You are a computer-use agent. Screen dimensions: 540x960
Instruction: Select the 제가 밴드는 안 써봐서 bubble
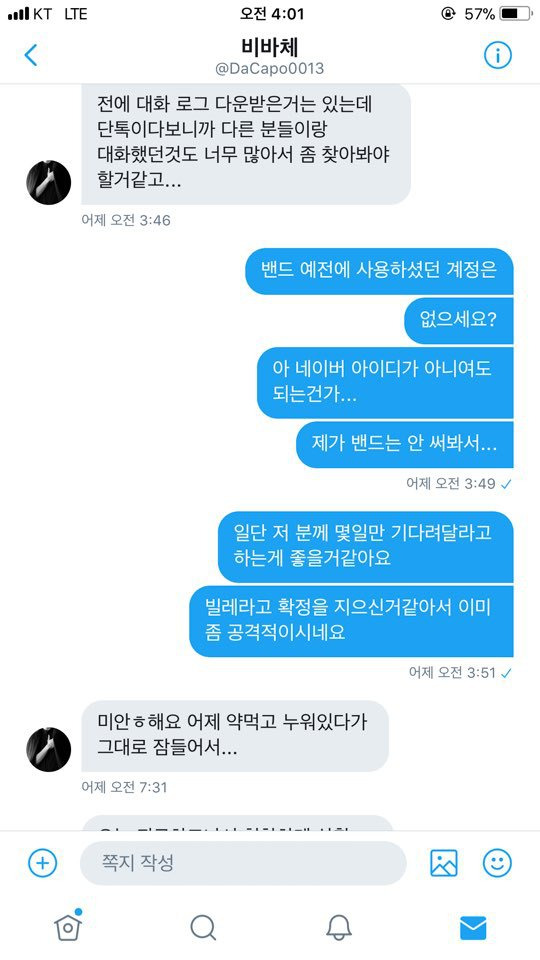coord(405,444)
